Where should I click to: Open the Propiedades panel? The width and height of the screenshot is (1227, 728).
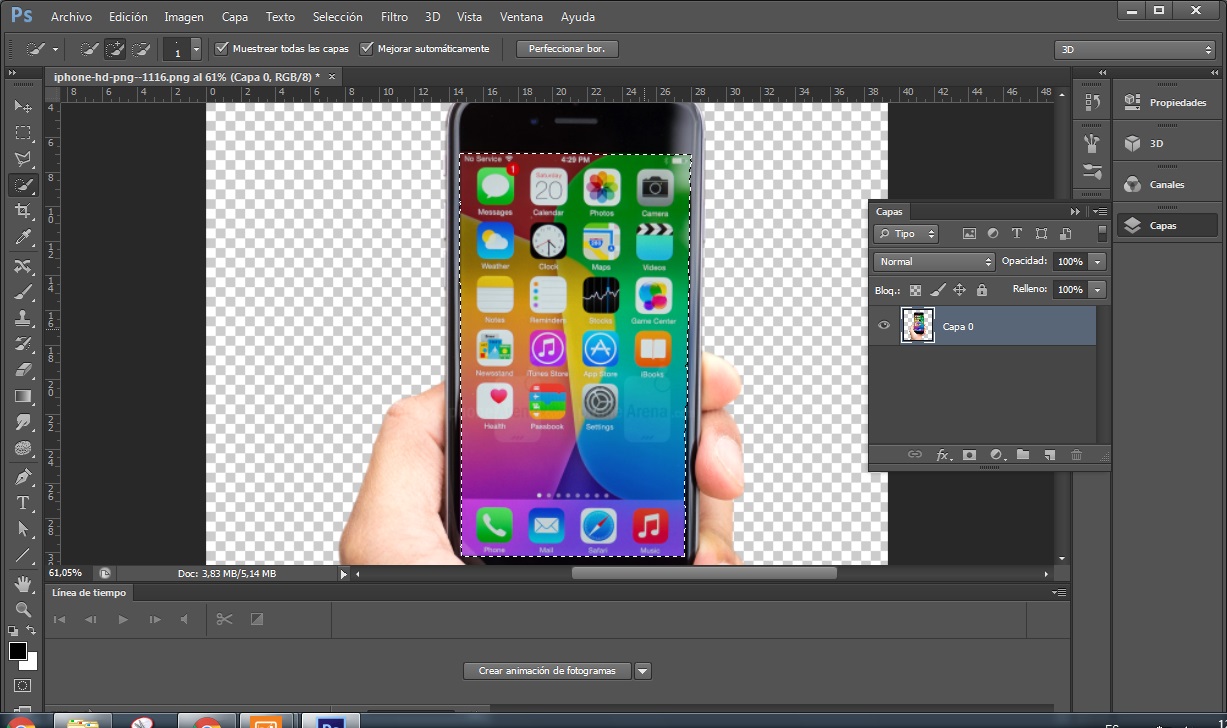(1166, 102)
